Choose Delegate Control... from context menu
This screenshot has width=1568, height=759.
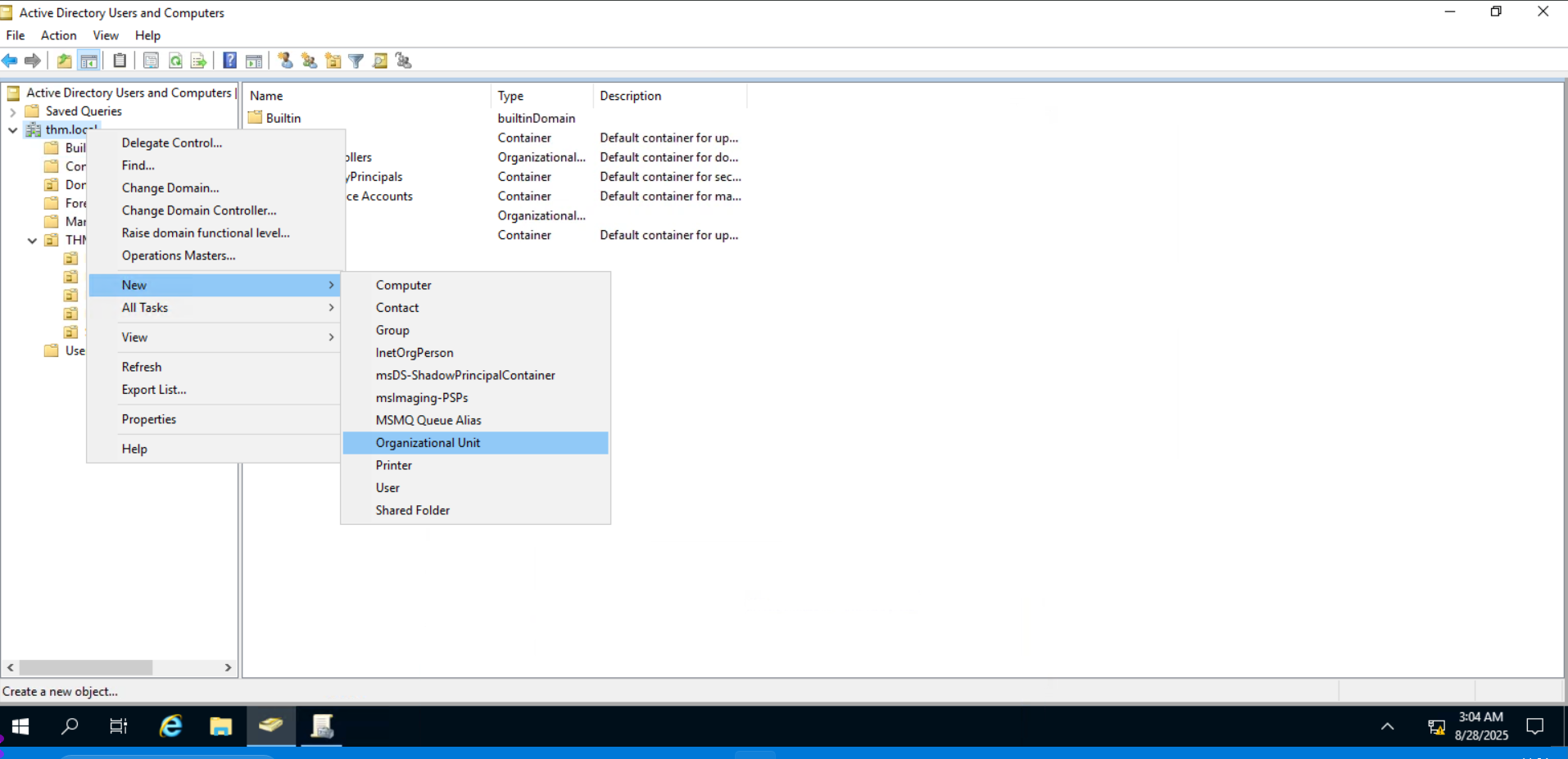tap(214, 142)
